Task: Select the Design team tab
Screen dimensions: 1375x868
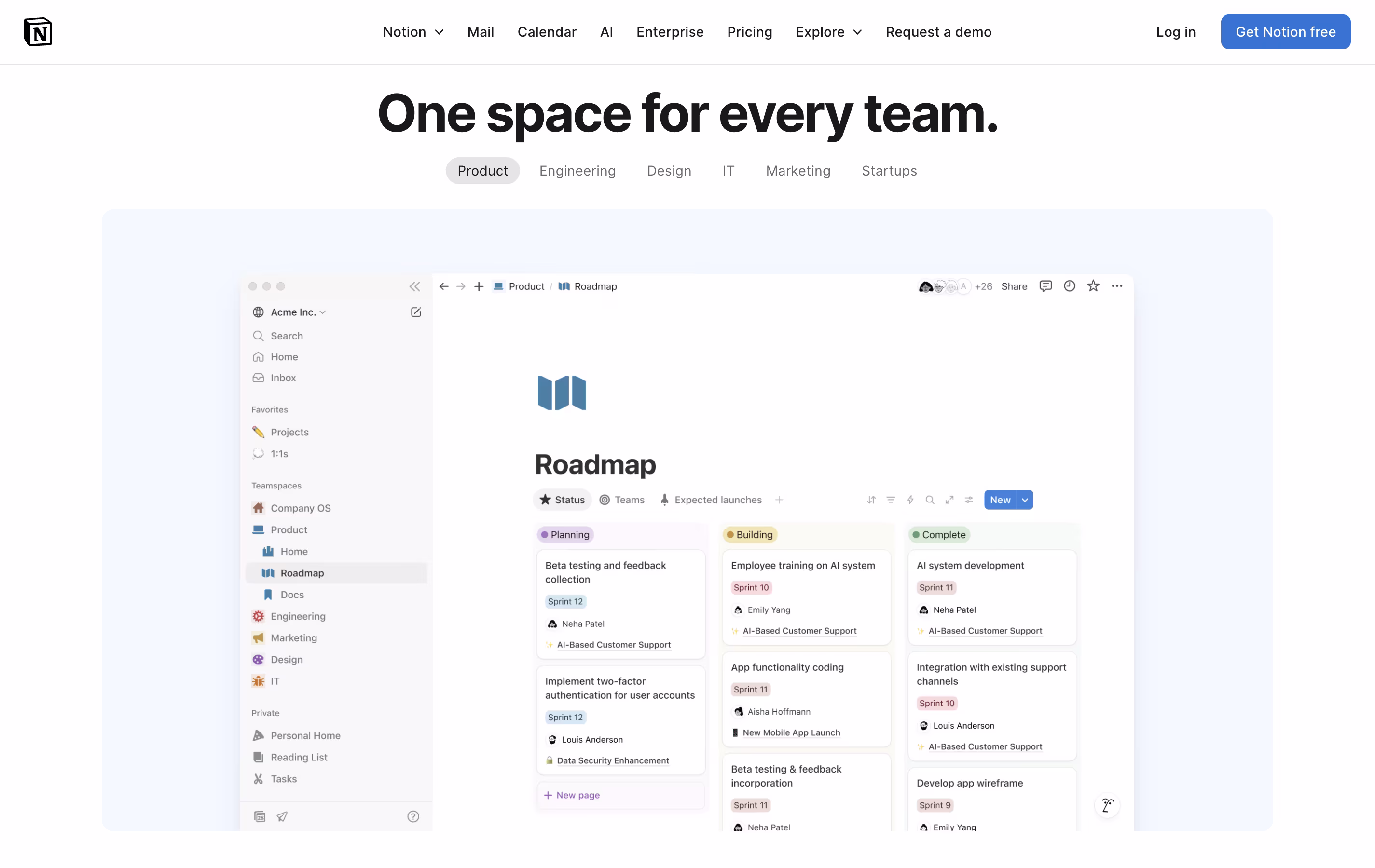Action: [669, 171]
